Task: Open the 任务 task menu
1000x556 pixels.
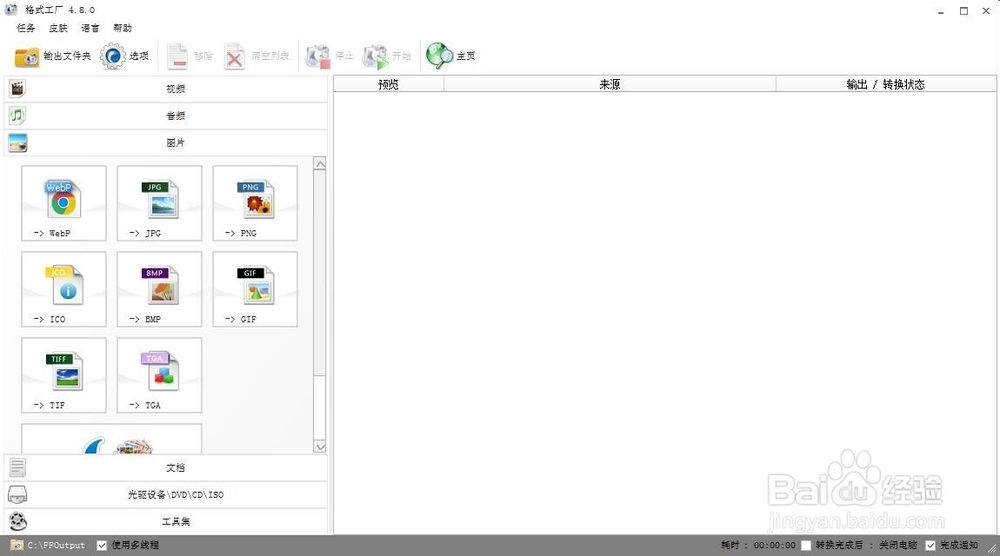Action: pos(26,28)
